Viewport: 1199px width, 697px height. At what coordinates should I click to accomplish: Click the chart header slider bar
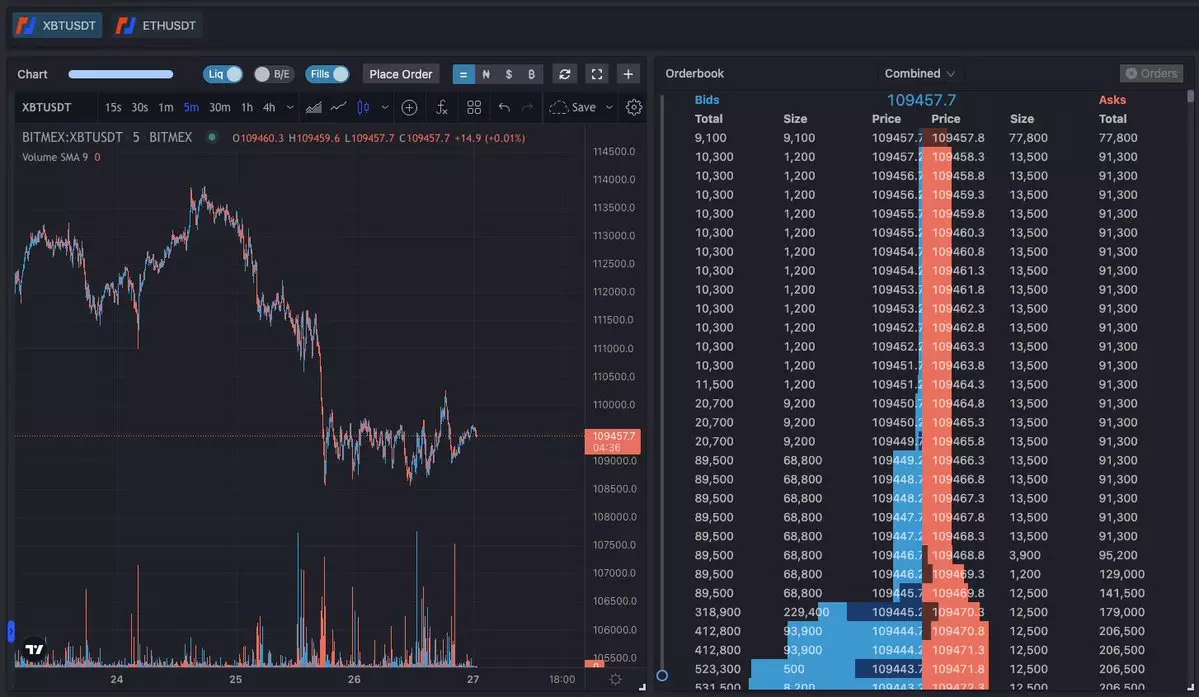tap(121, 74)
